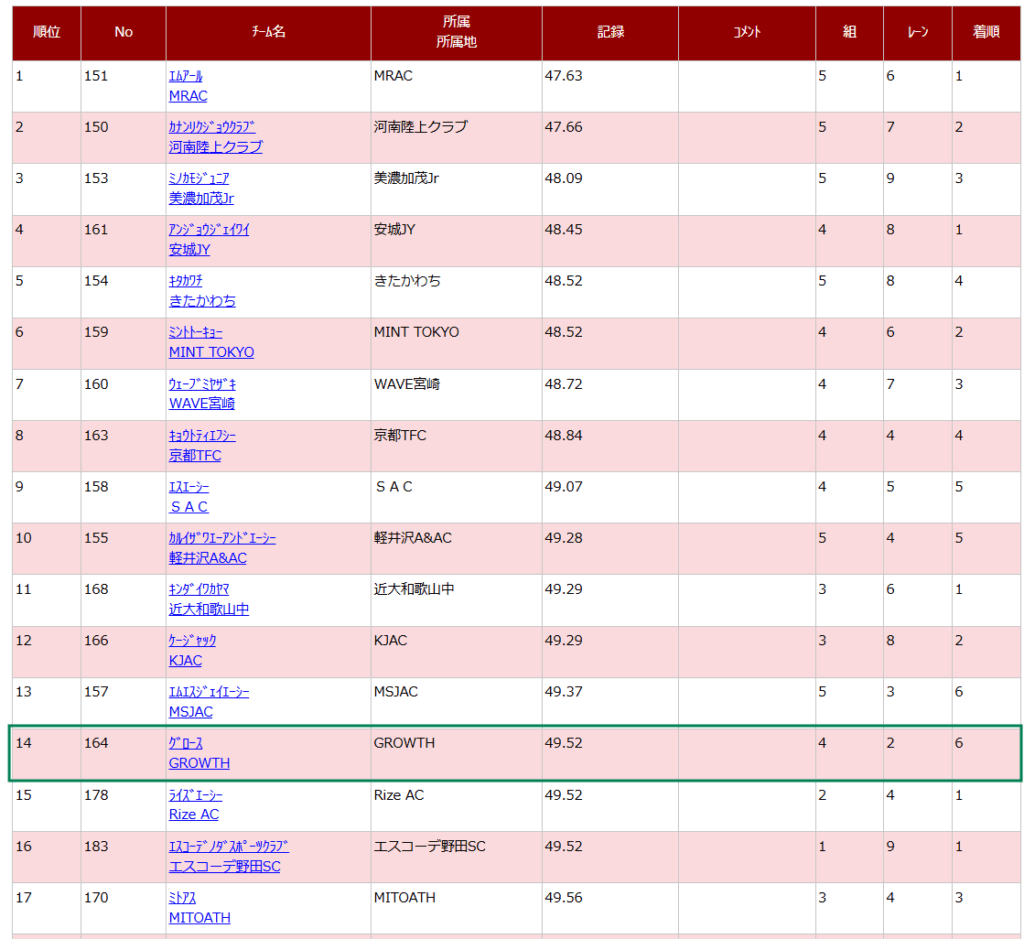Select team number 183 cell
1024x939 pixels.
pyautogui.click(x=123, y=857)
